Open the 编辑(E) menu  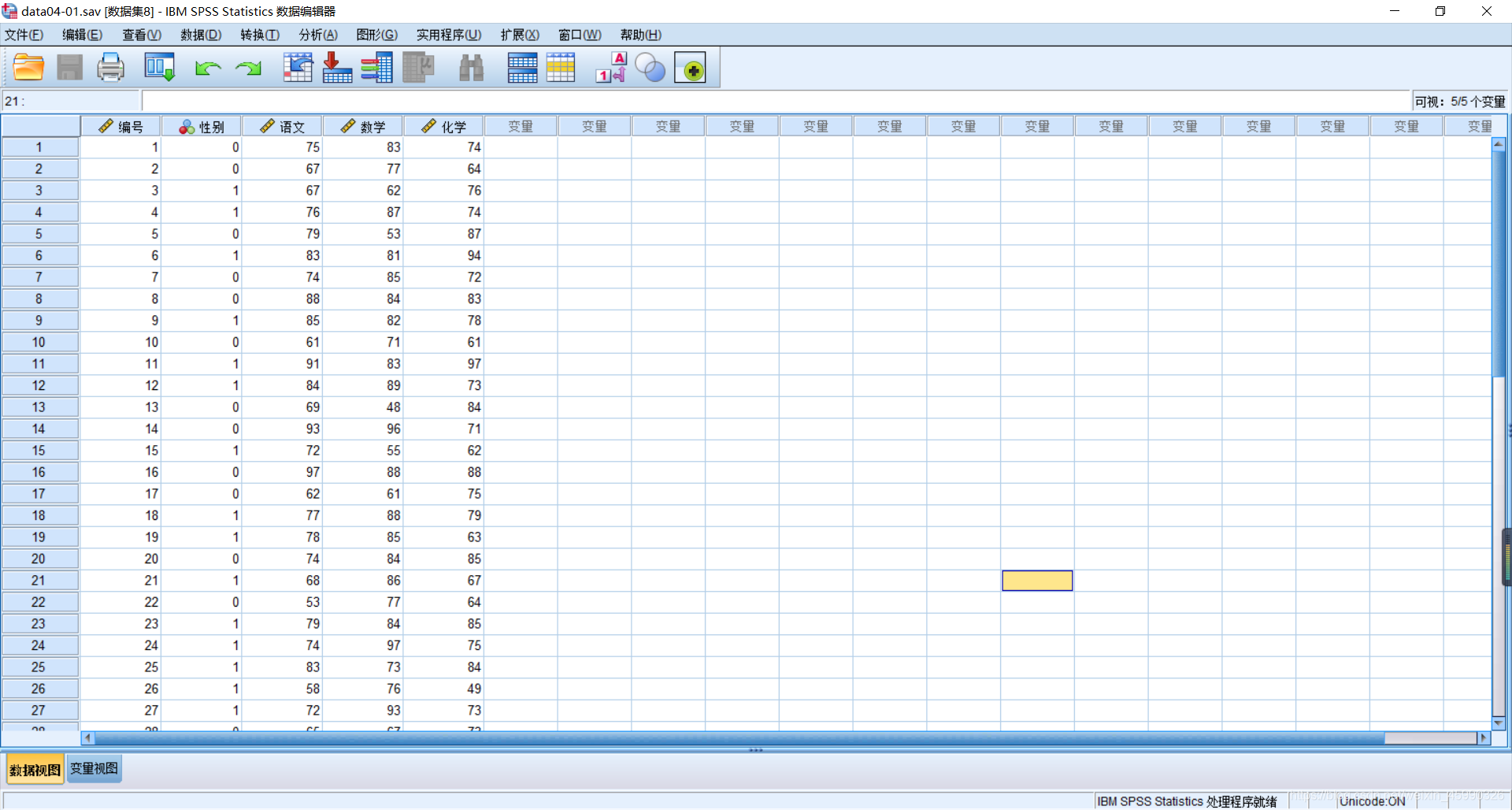point(82,35)
